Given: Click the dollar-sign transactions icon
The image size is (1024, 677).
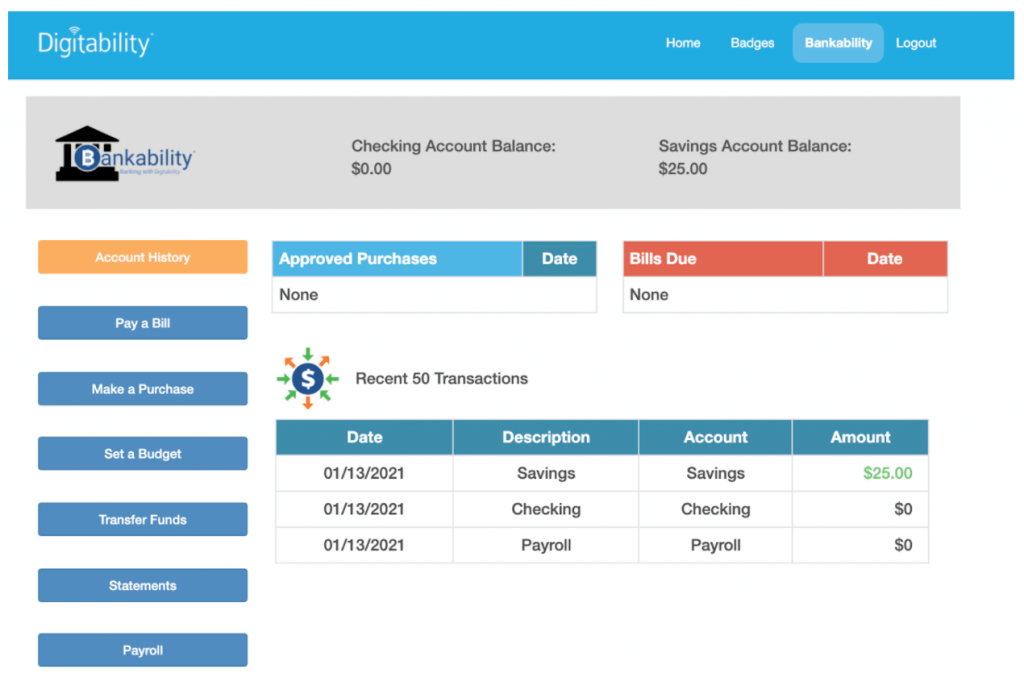Looking at the screenshot, I should click(x=307, y=378).
